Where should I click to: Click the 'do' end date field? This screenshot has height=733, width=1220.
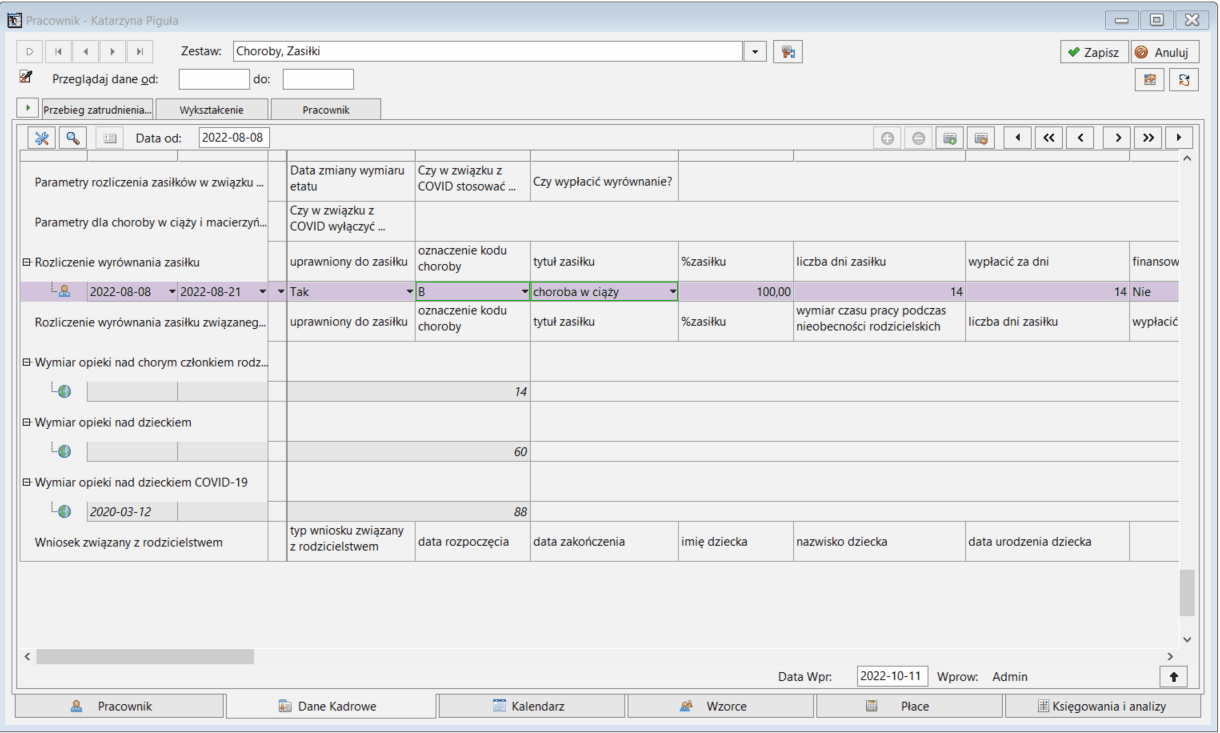pos(318,79)
